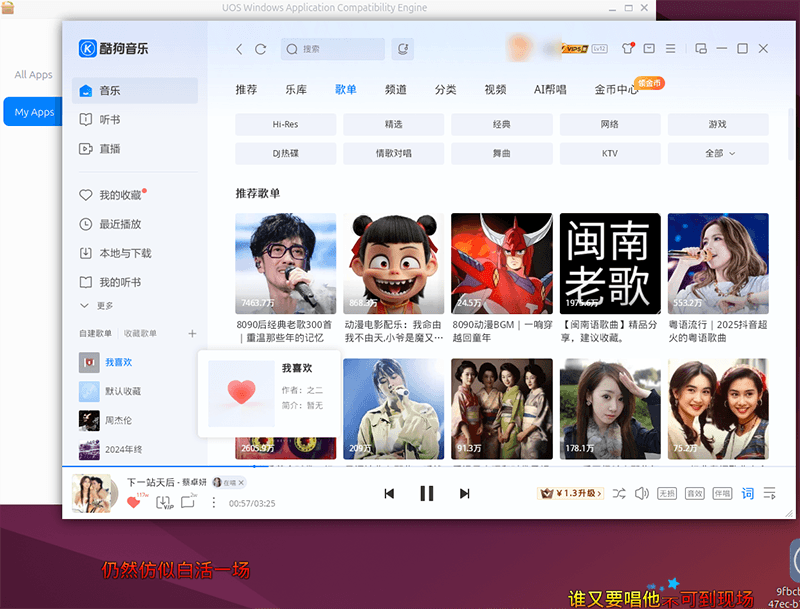Open the 动漫电影配乐 playlist cover
Screen dimensions: 800x609
pyautogui.click(x=393, y=263)
